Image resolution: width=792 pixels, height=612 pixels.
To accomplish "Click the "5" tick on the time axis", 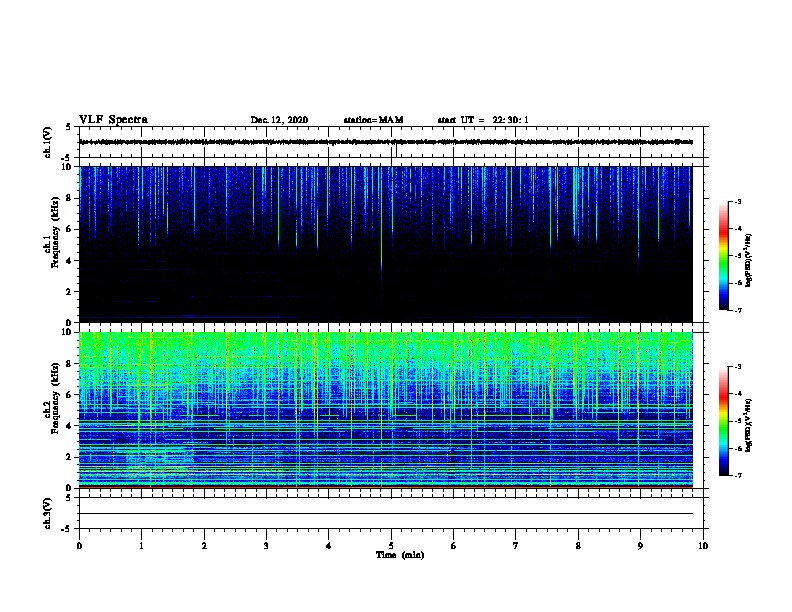I will [391, 545].
